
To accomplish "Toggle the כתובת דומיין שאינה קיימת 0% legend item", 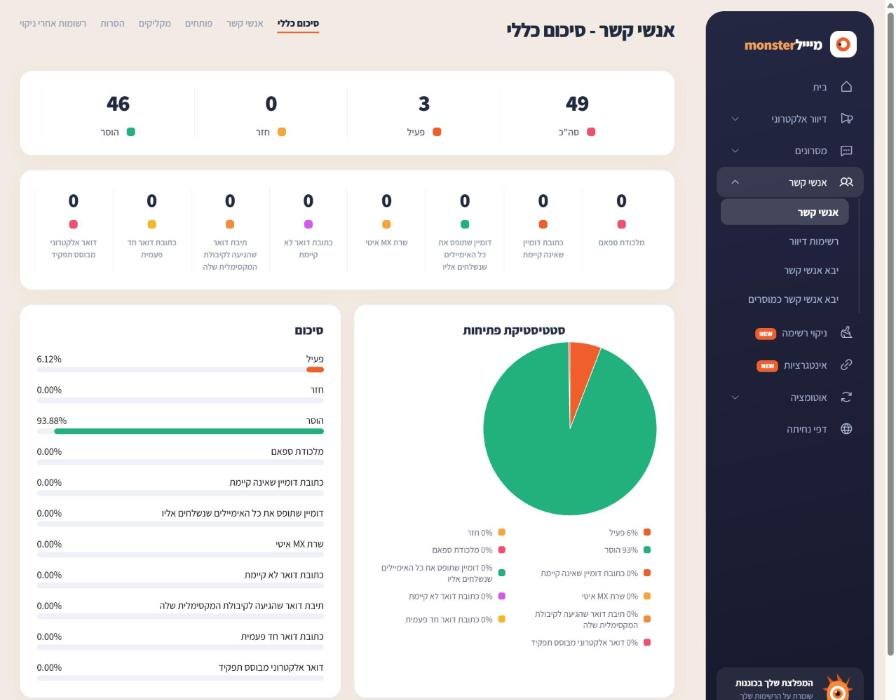I will [595, 573].
